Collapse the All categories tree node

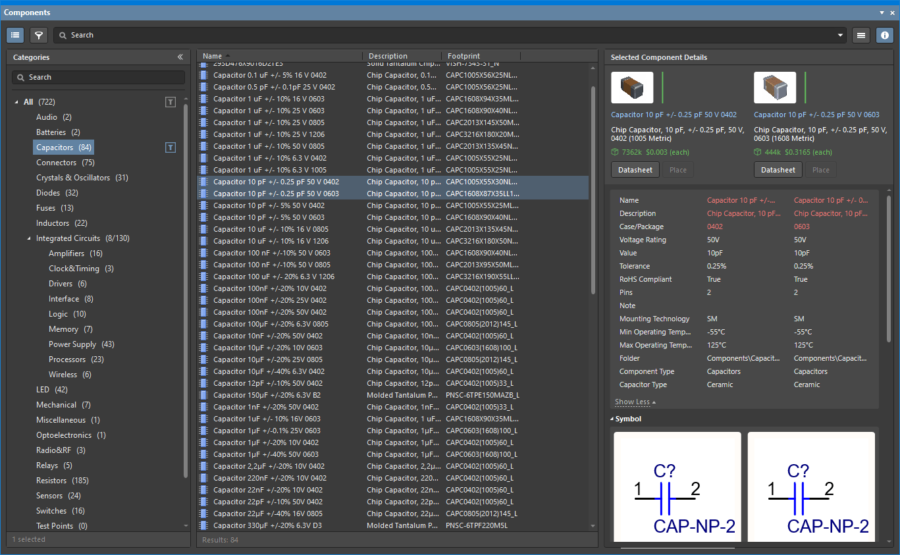tap(17, 102)
